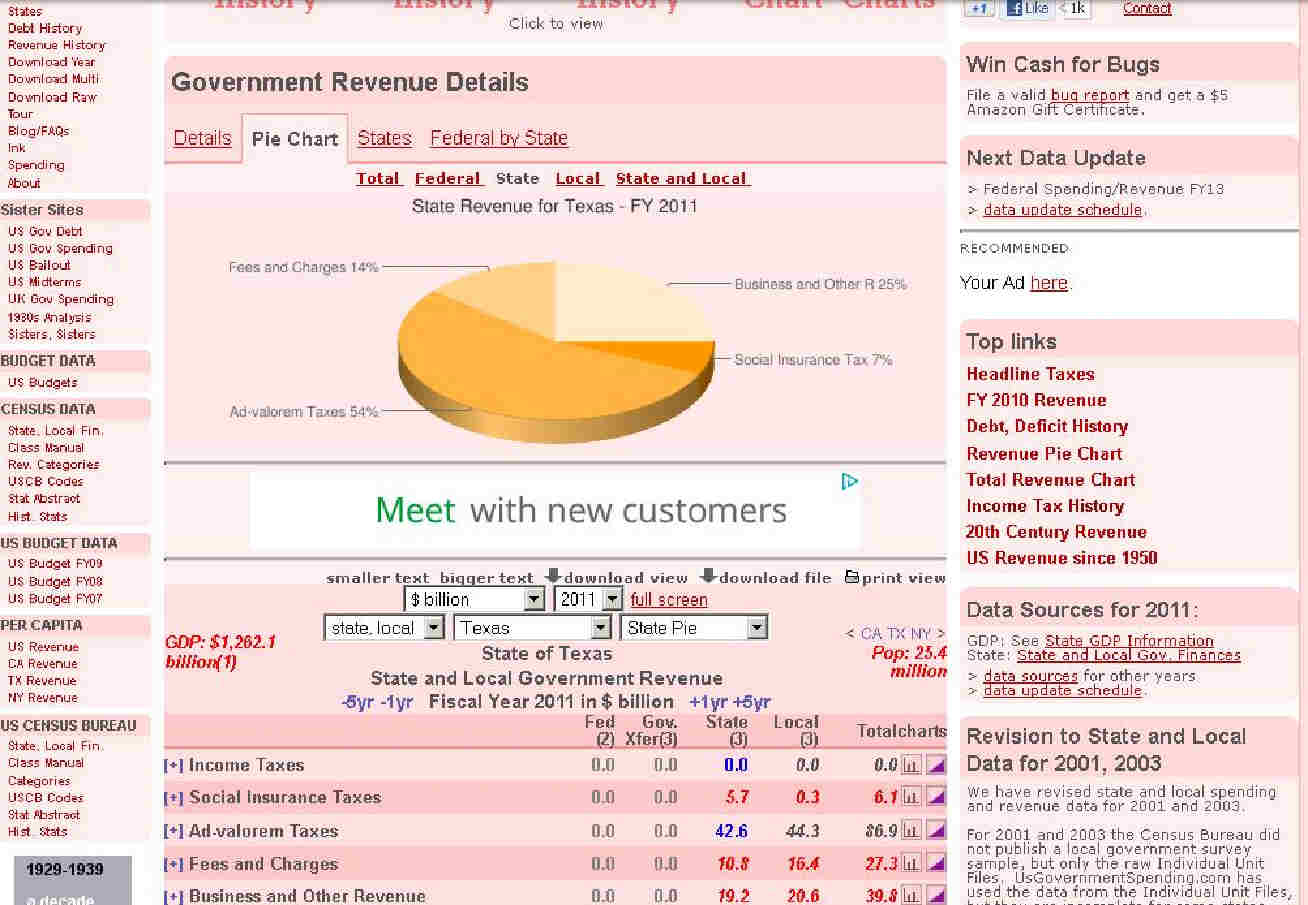Click purple area chart icon for Social Insurance Taxes
This screenshot has height=905, width=1308.
(936, 798)
